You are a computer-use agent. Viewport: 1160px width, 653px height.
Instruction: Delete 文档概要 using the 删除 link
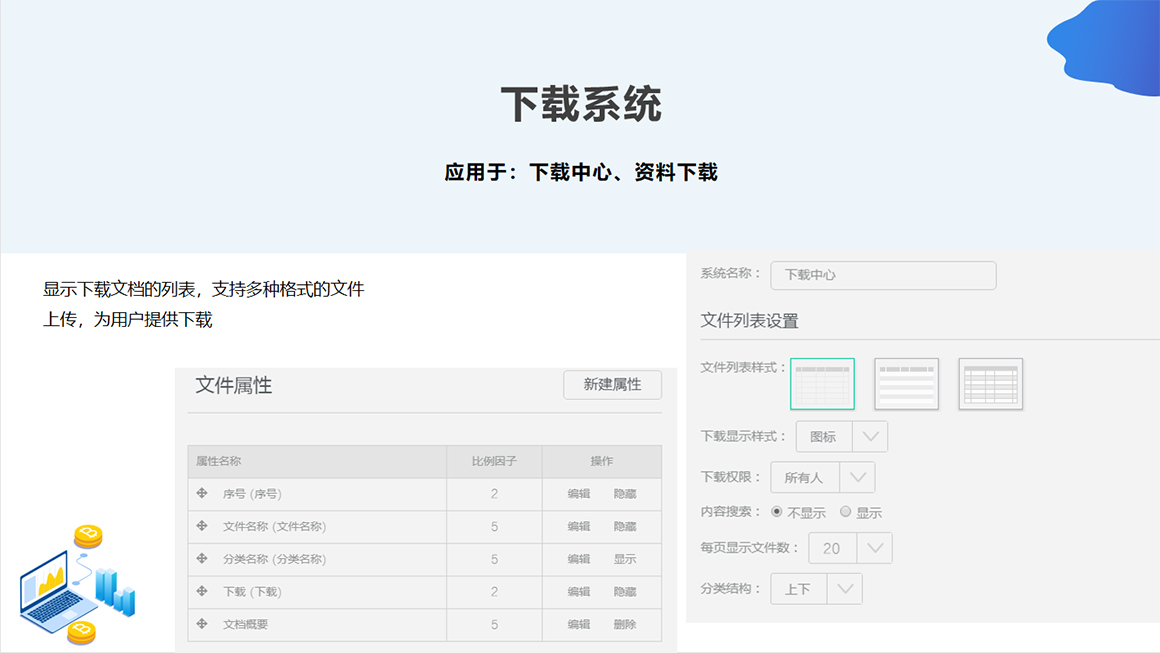[625, 624]
